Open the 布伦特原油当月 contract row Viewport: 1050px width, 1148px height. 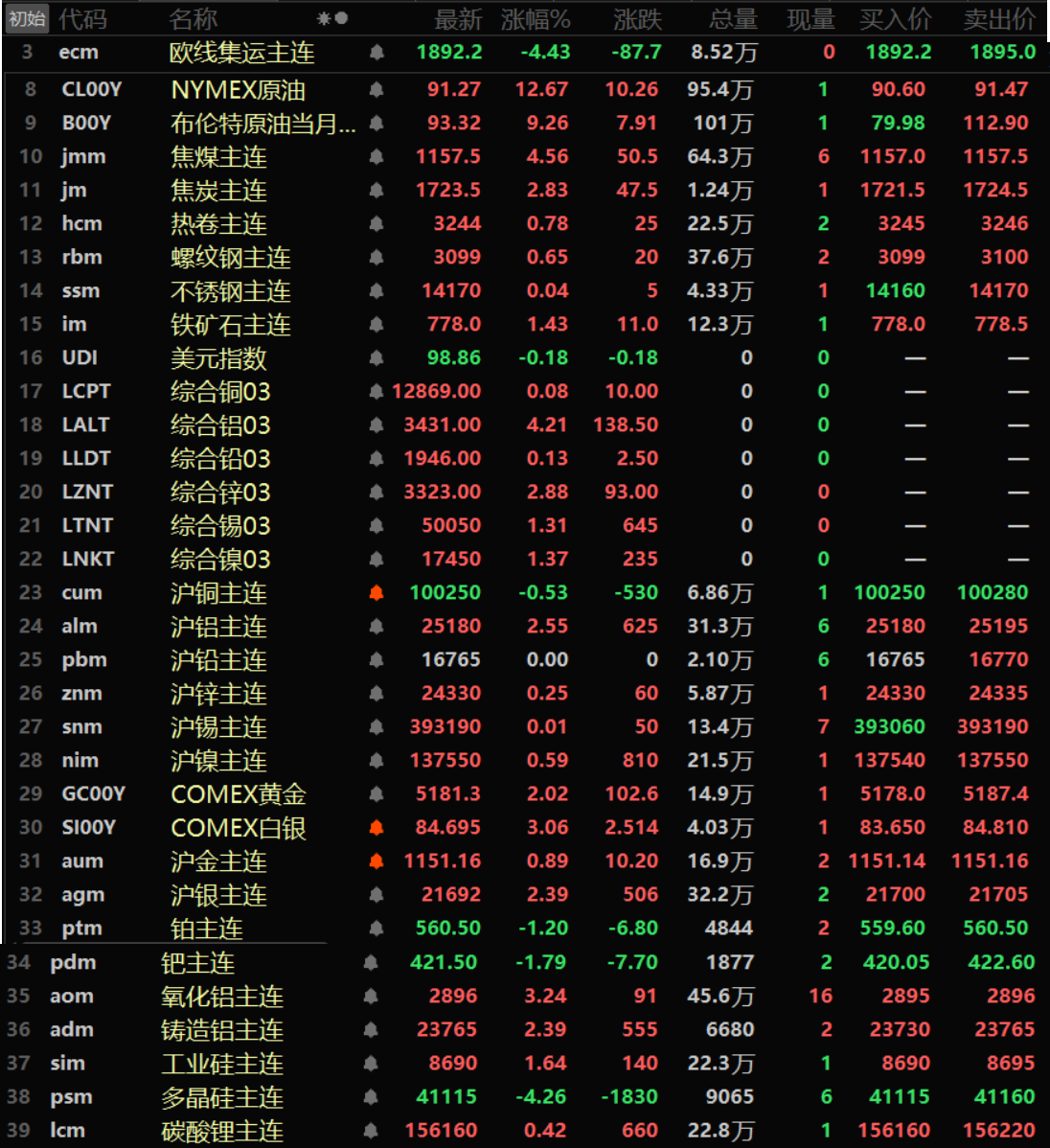pyautogui.click(x=262, y=124)
